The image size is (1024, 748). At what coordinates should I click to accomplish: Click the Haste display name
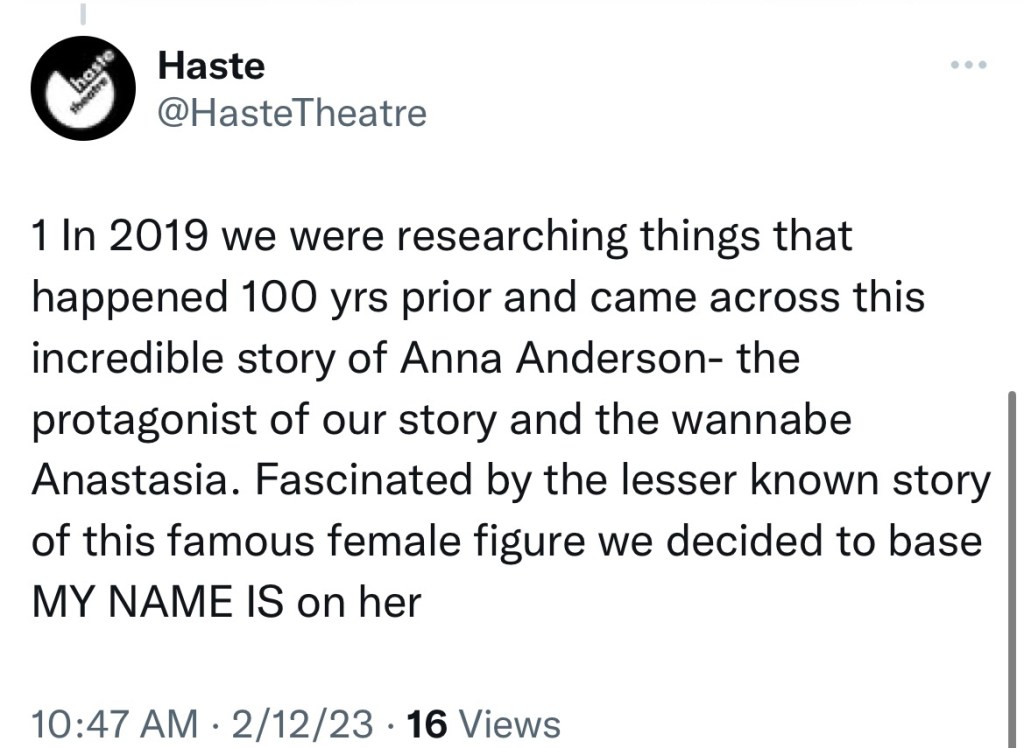[x=212, y=66]
